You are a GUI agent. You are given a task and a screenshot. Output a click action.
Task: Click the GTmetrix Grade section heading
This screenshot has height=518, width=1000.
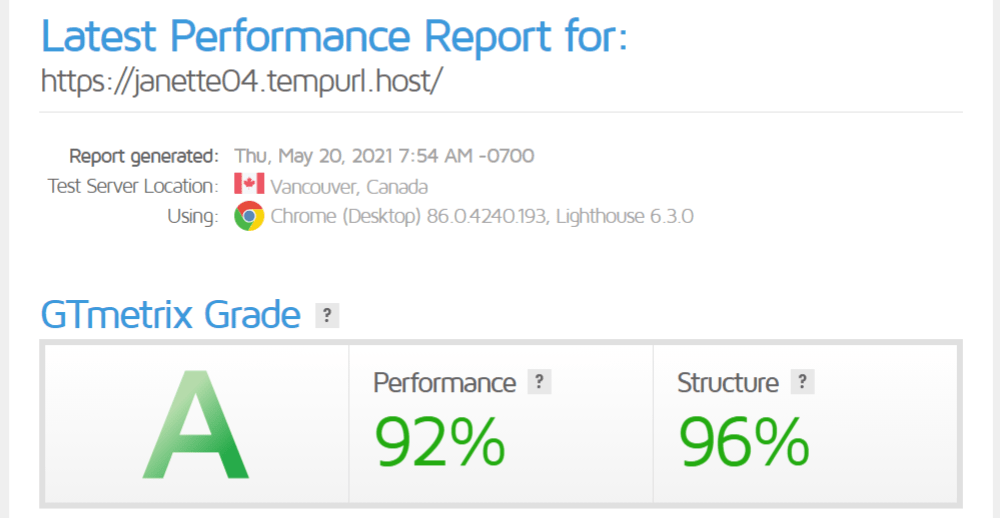(171, 315)
